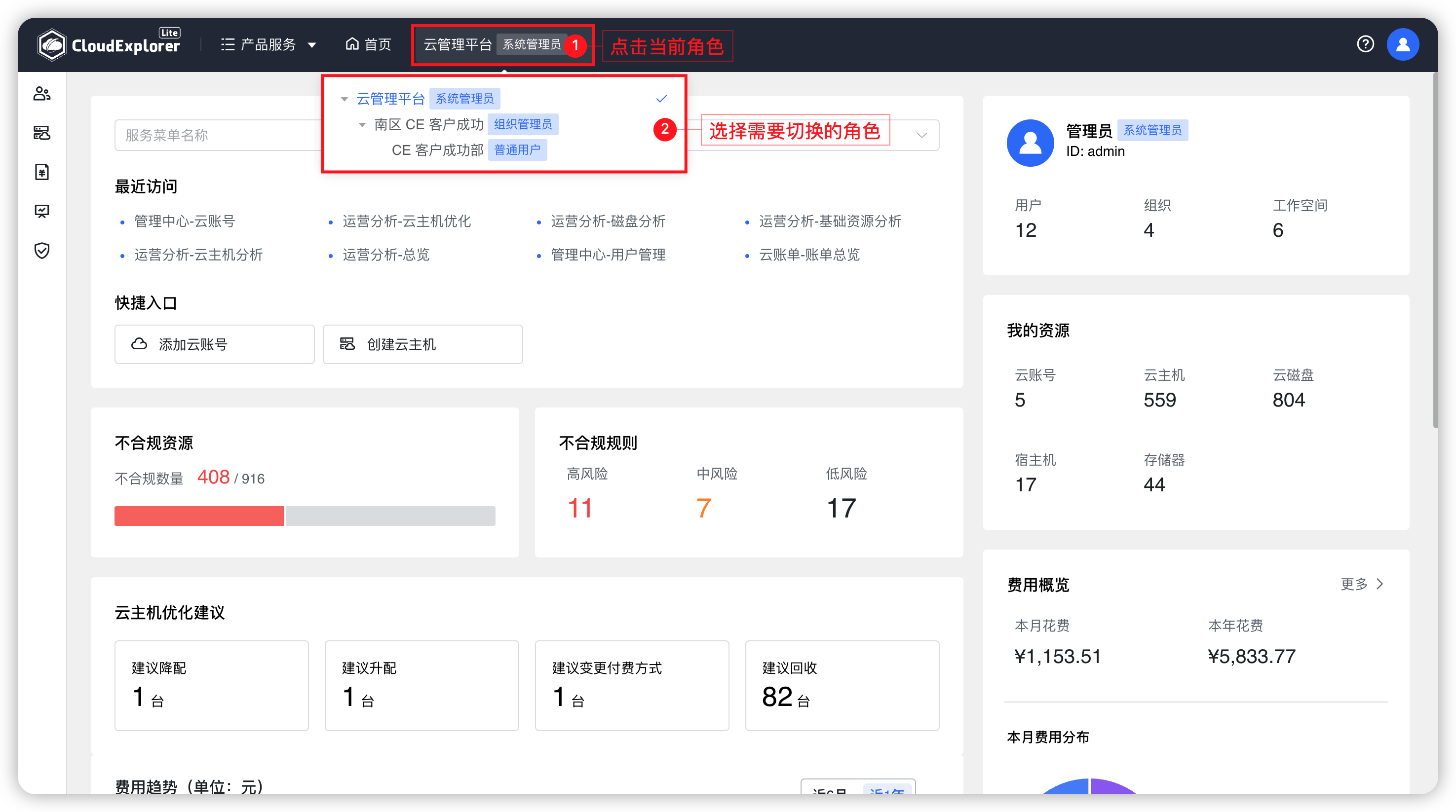The image size is (1456, 812).
Task: Open the security compliance shield sidebar icon
Action: (x=42, y=250)
